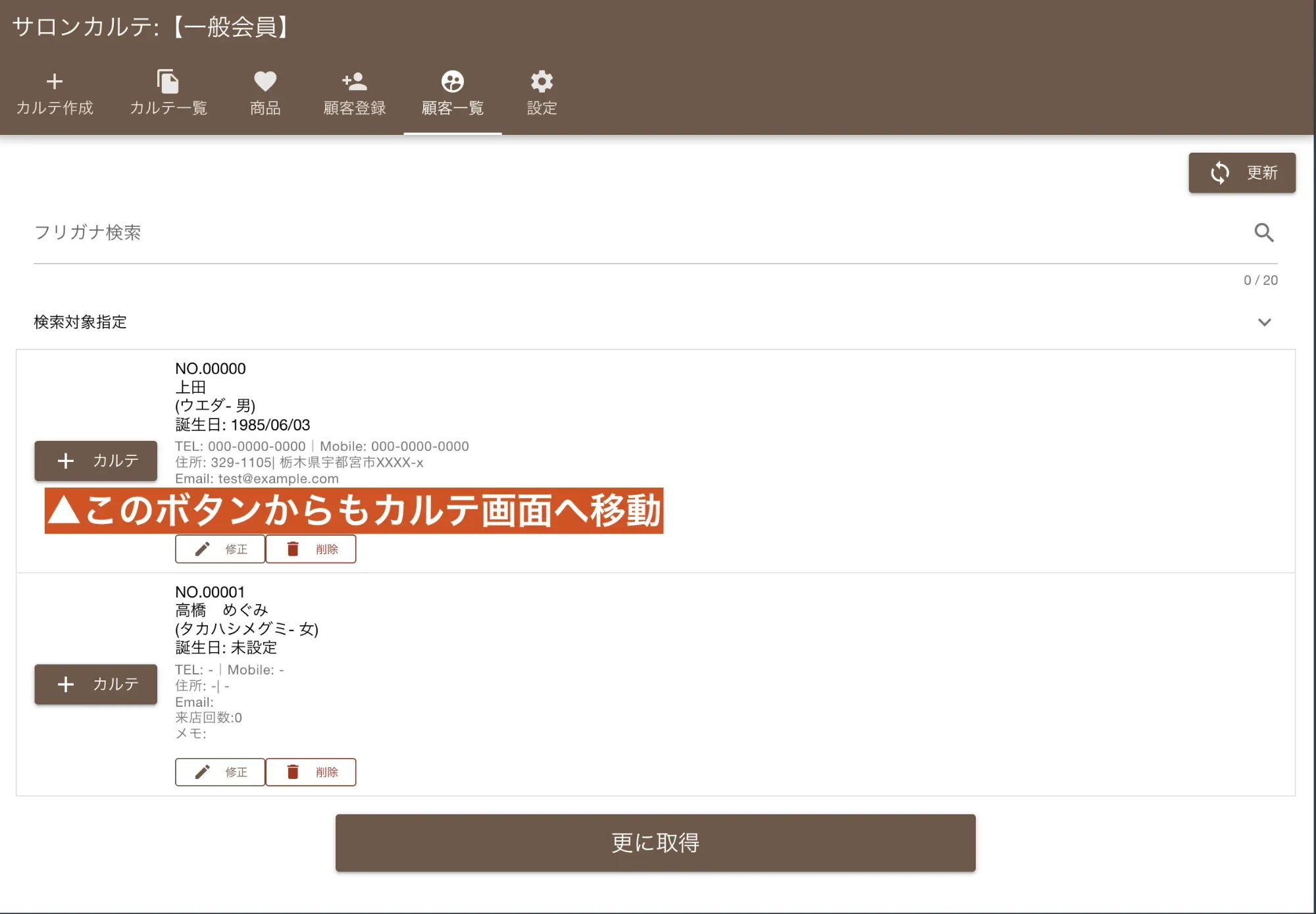Expand the 検索対象指定 section via its chevron
The height and width of the screenshot is (914, 1316).
(x=1264, y=322)
